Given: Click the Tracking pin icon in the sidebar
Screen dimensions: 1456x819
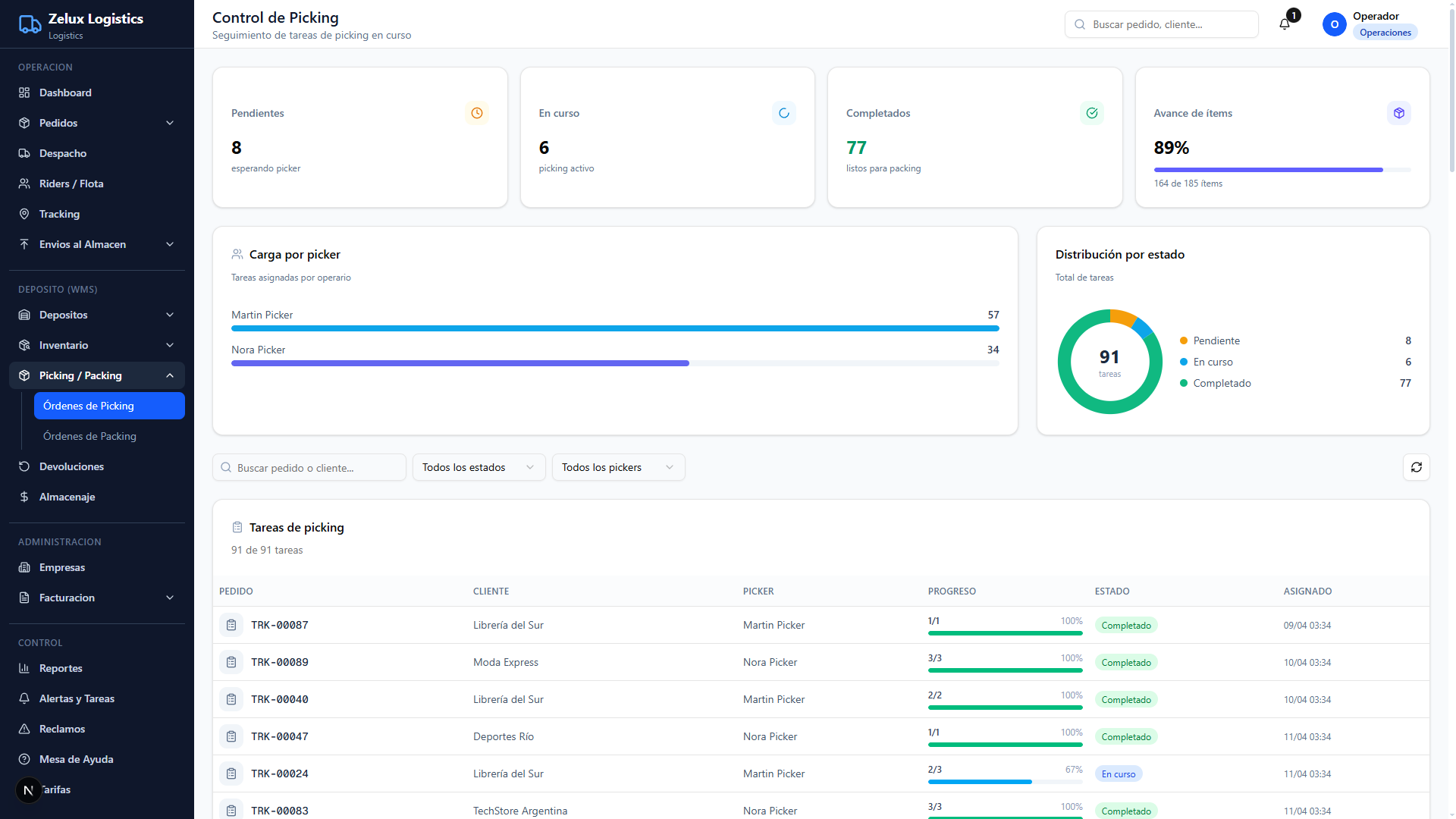Looking at the screenshot, I should pos(24,214).
